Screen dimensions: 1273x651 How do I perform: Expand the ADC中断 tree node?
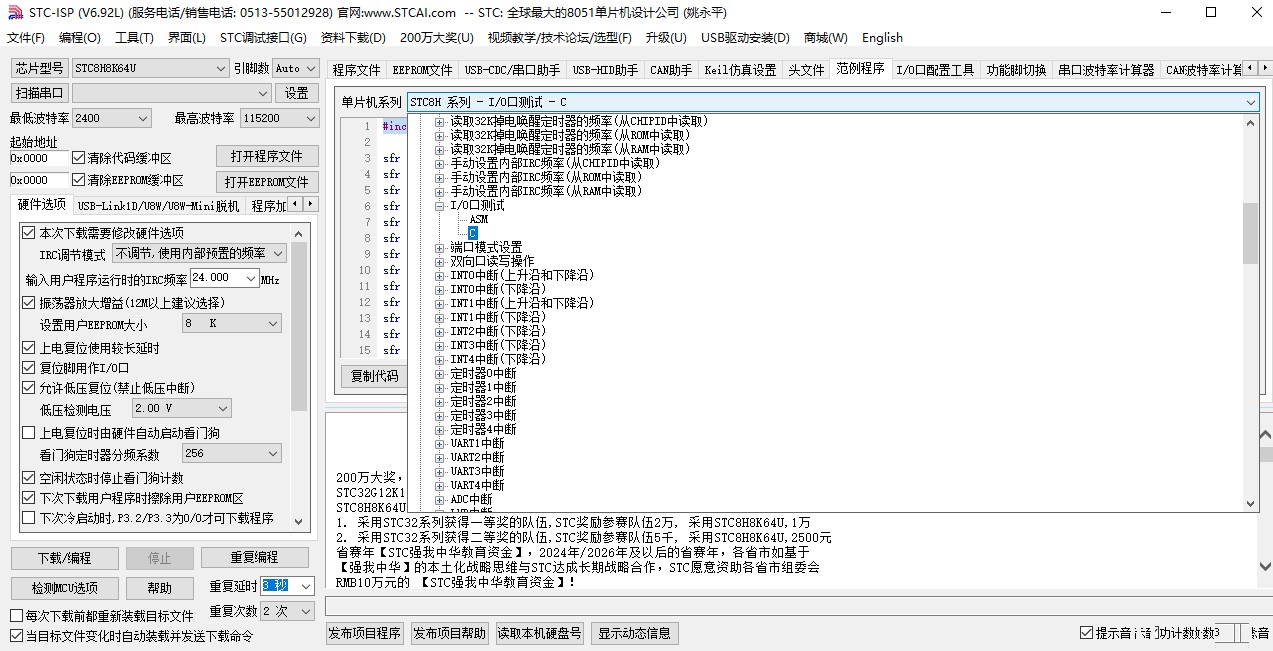pyautogui.click(x=440, y=500)
